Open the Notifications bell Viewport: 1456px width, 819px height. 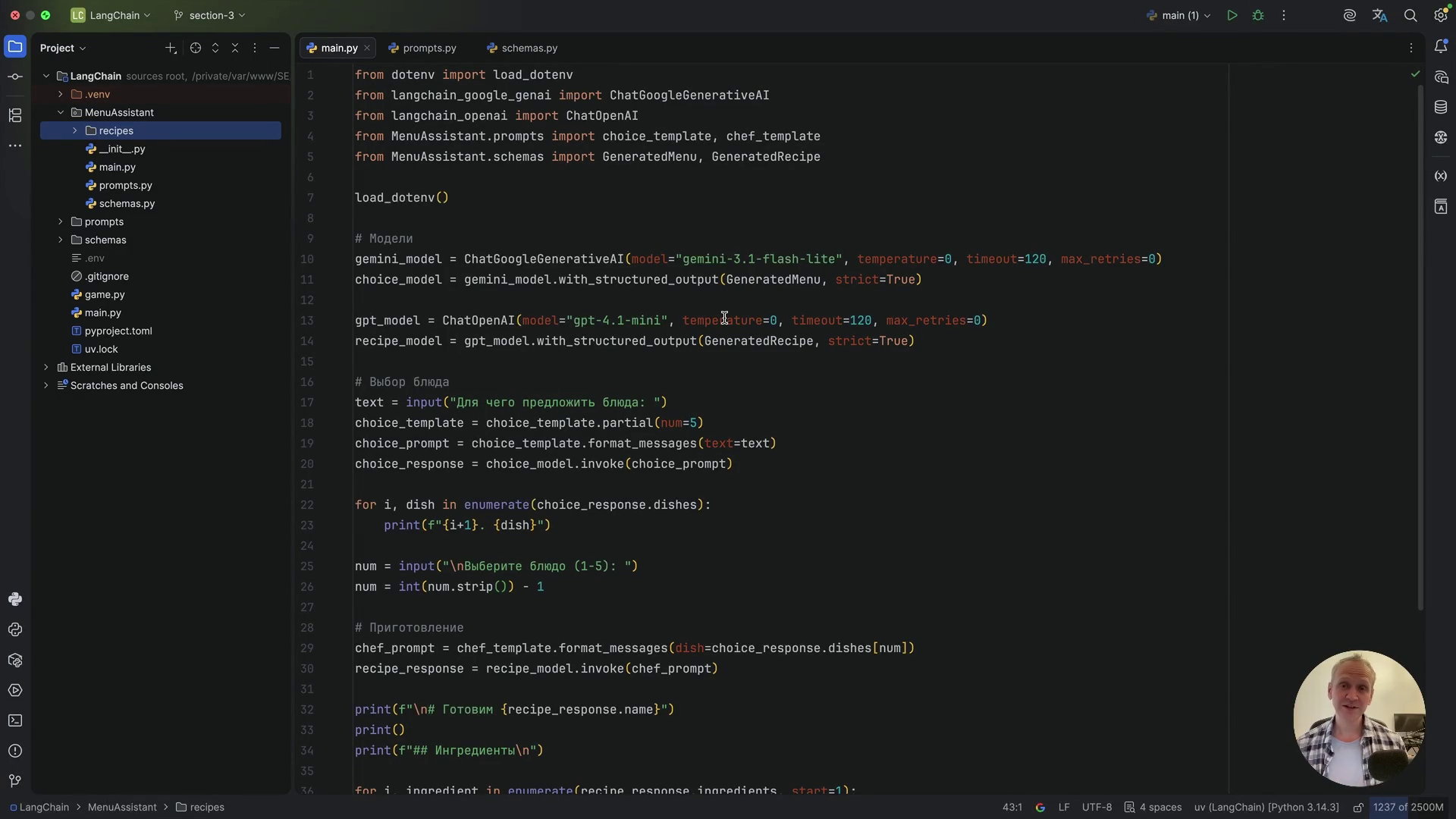click(1441, 47)
